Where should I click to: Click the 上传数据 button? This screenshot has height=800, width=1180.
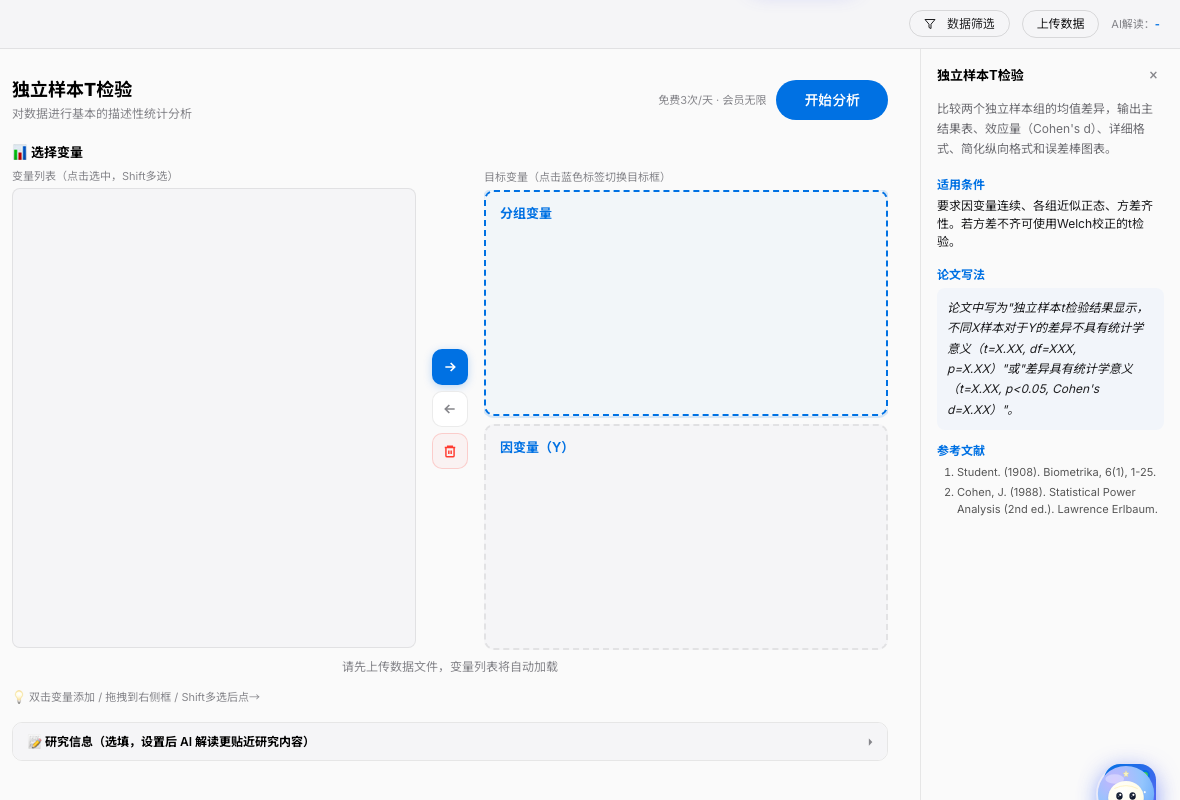coord(1060,23)
